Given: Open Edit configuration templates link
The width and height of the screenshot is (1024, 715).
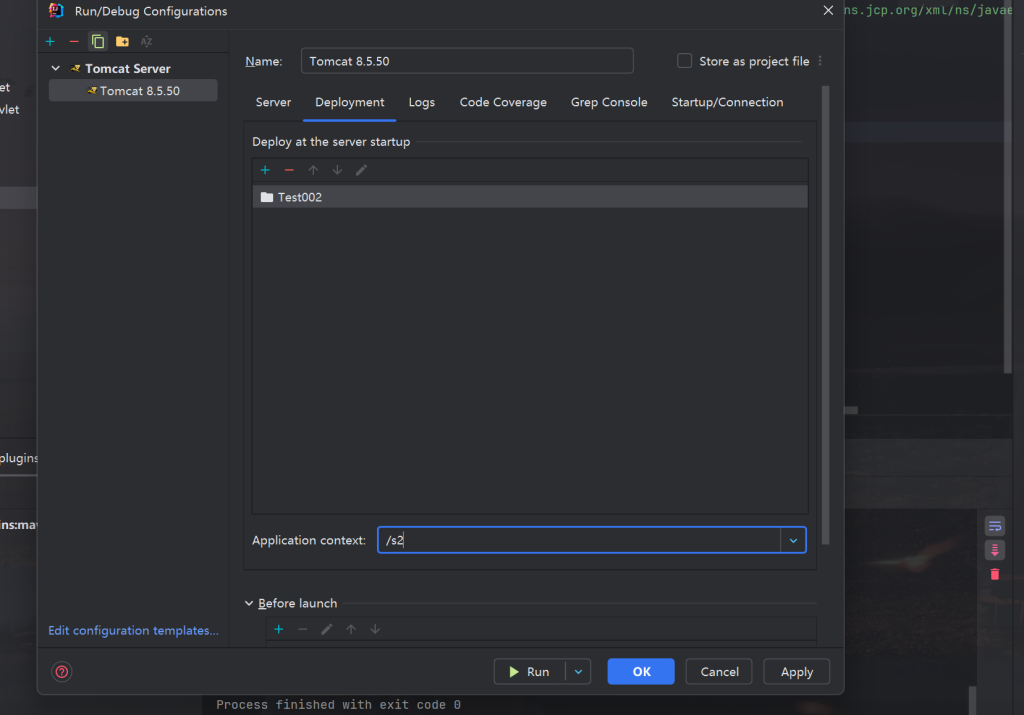Looking at the screenshot, I should coord(133,631).
